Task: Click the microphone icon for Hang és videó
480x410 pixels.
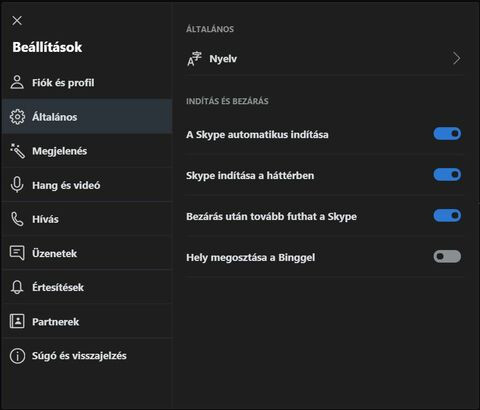Action: (x=17, y=185)
